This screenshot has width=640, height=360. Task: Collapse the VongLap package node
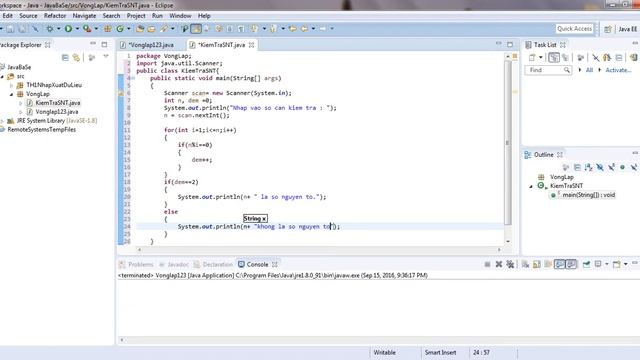coord(11,94)
